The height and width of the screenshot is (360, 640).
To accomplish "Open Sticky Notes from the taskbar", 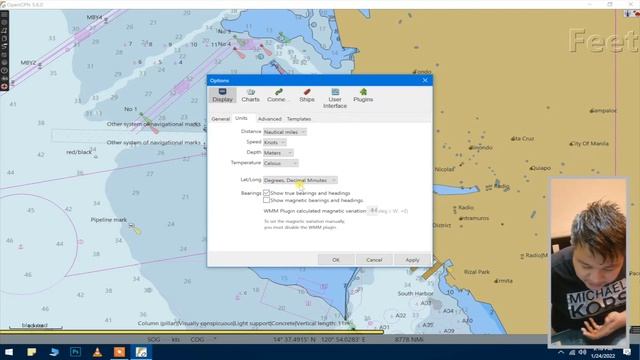I will click(31, 352).
